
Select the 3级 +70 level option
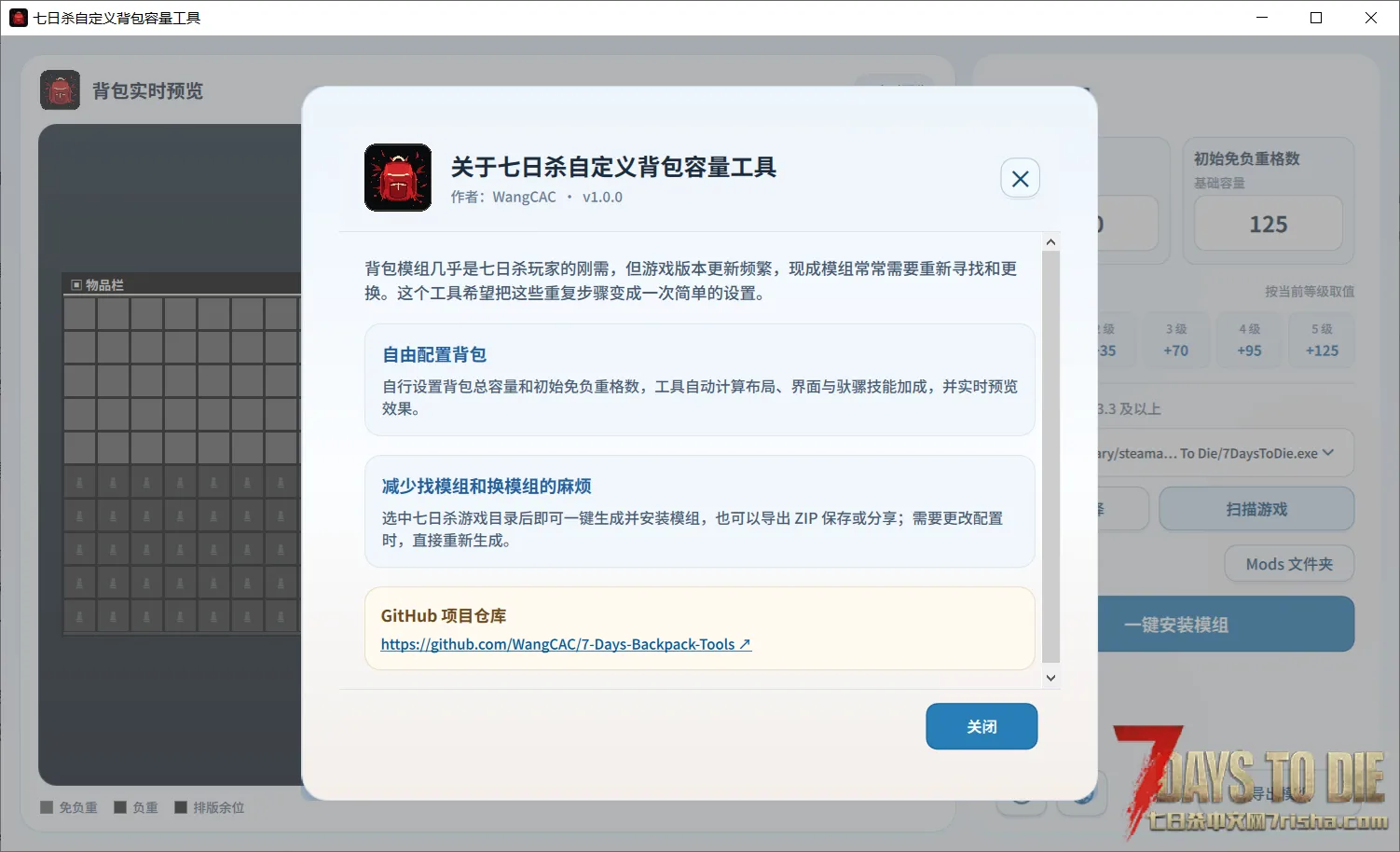(x=1175, y=340)
